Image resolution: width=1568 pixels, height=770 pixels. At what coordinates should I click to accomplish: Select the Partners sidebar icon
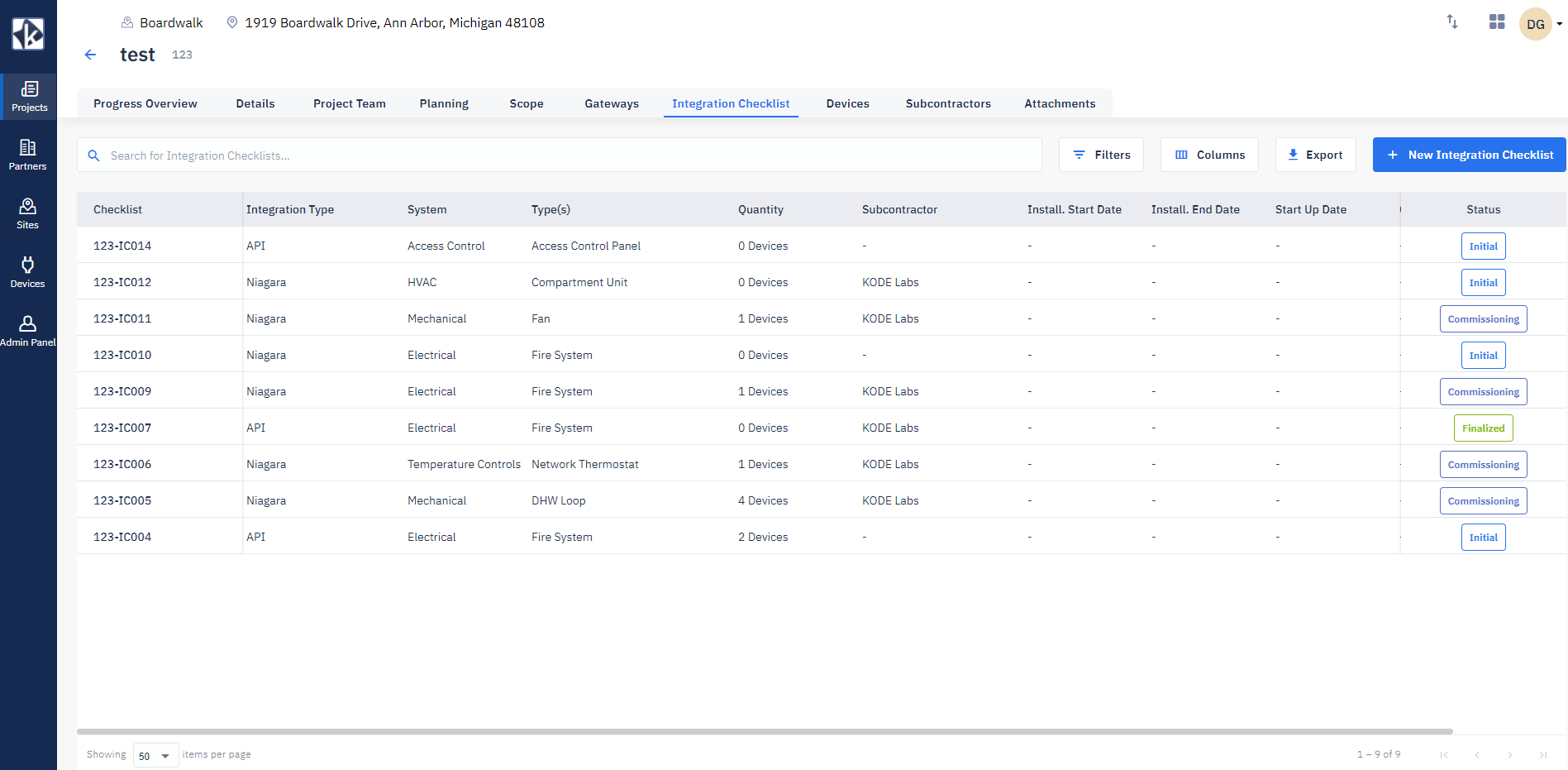(x=29, y=154)
